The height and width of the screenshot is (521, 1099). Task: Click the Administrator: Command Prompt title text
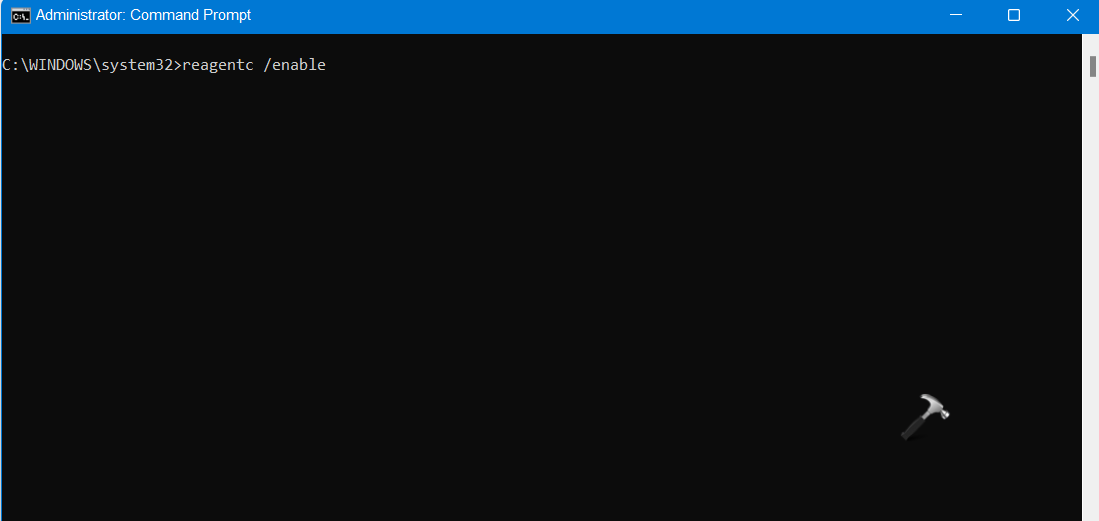click(x=144, y=15)
